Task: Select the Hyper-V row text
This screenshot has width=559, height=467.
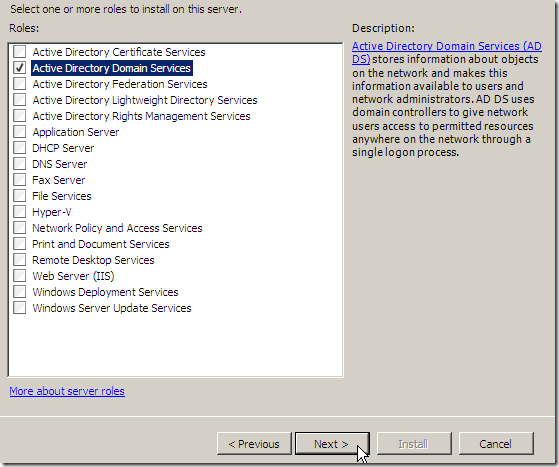Action: (52, 212)
